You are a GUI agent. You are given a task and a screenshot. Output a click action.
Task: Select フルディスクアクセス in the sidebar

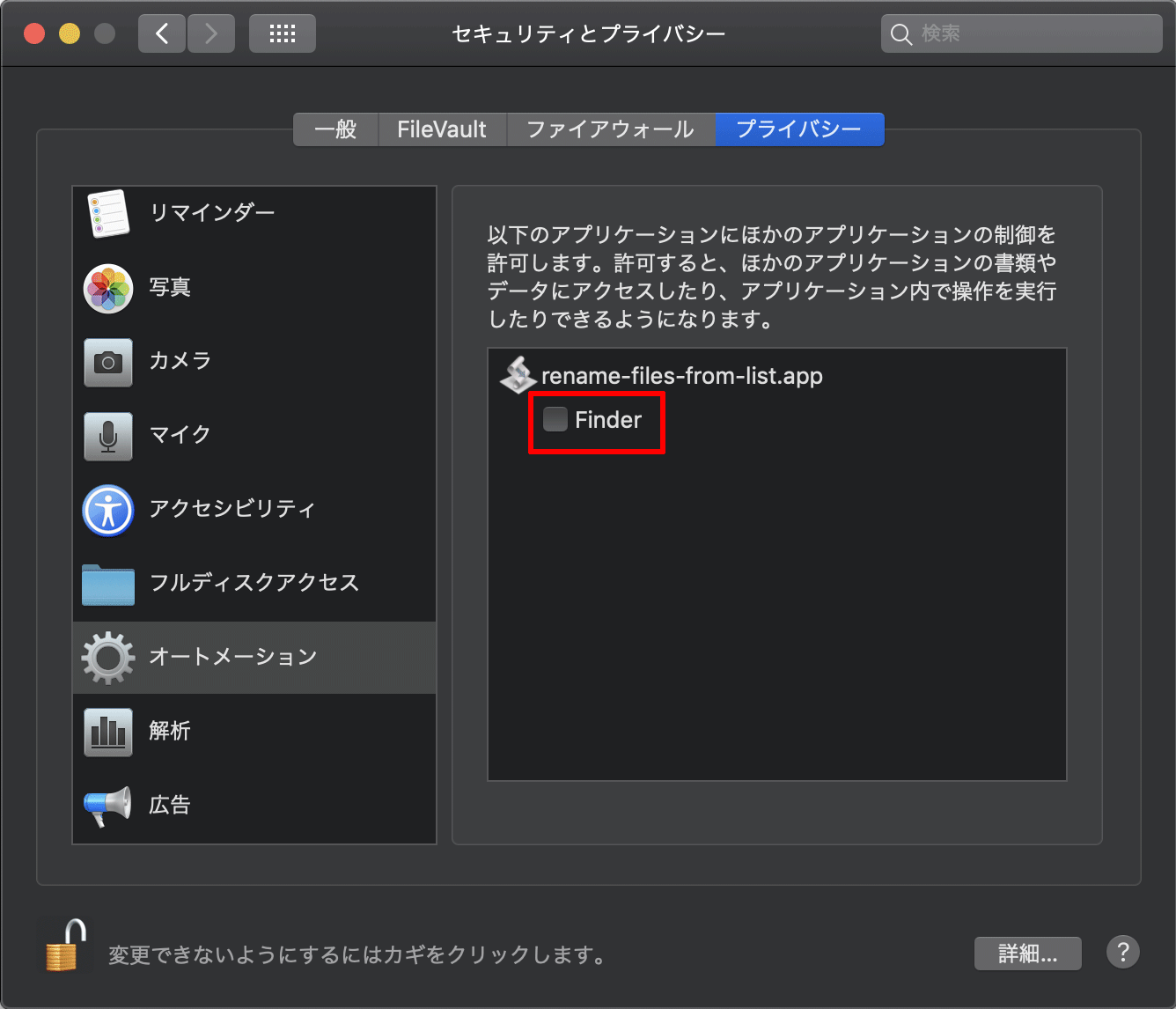254,583
